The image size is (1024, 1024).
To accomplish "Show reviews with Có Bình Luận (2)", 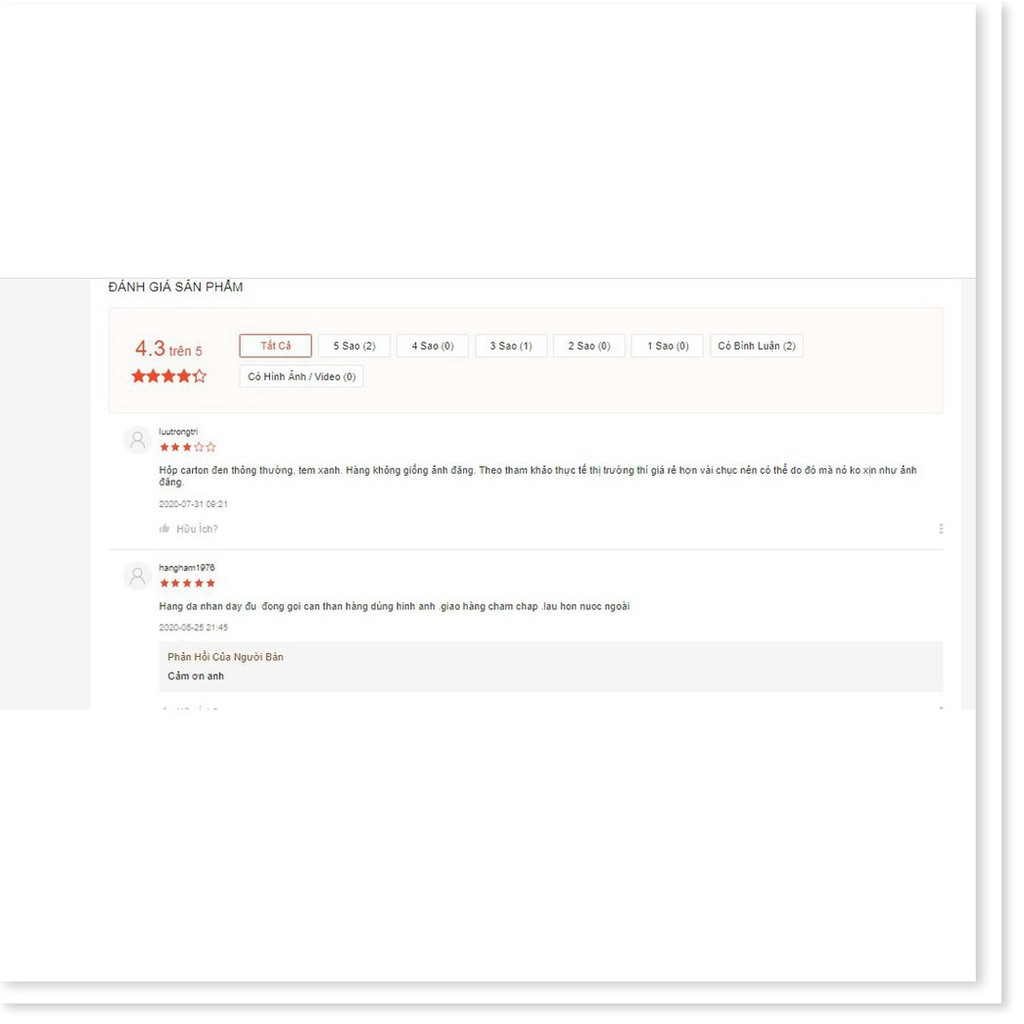I will tap(756, 345).
